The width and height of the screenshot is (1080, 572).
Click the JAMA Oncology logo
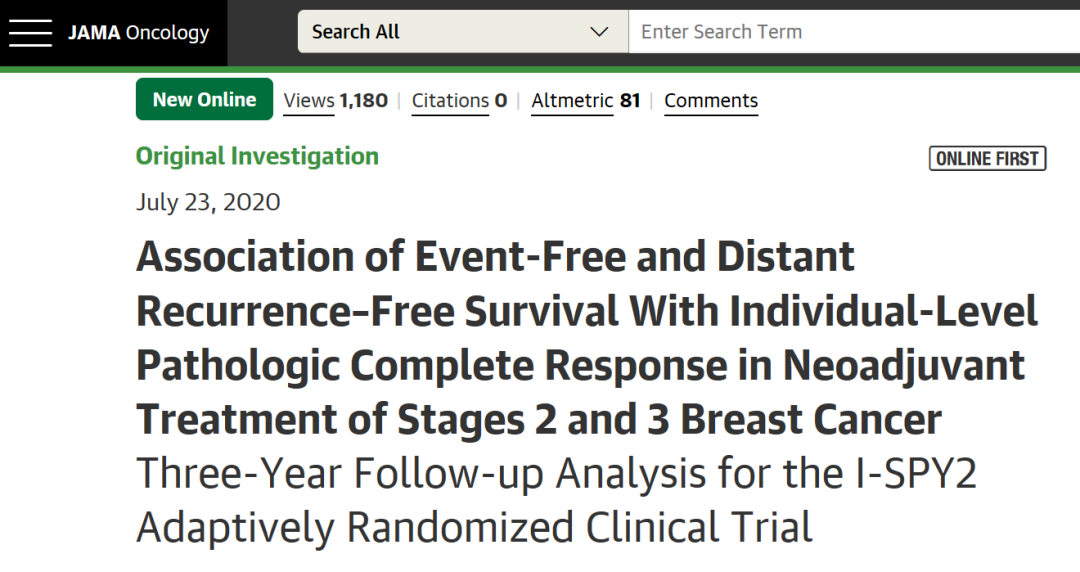pyautogui.click(x=138, y=33)
